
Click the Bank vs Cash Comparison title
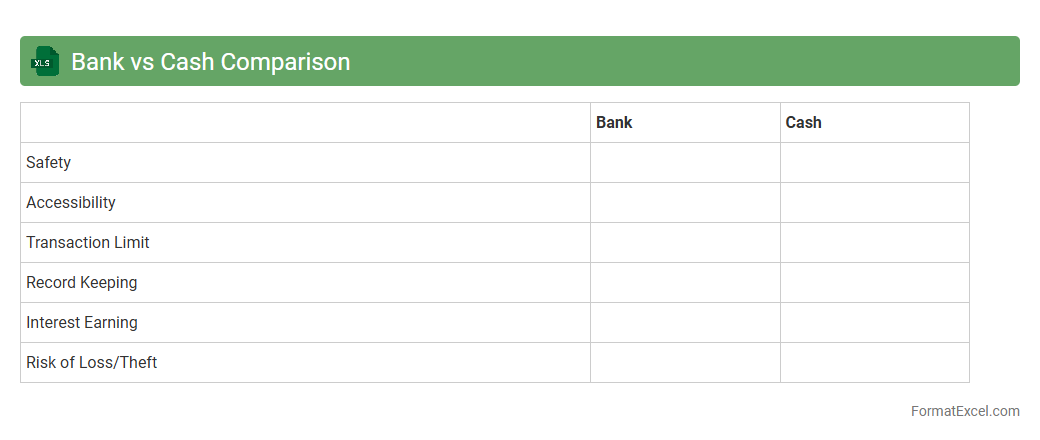[x=210, y=62]
